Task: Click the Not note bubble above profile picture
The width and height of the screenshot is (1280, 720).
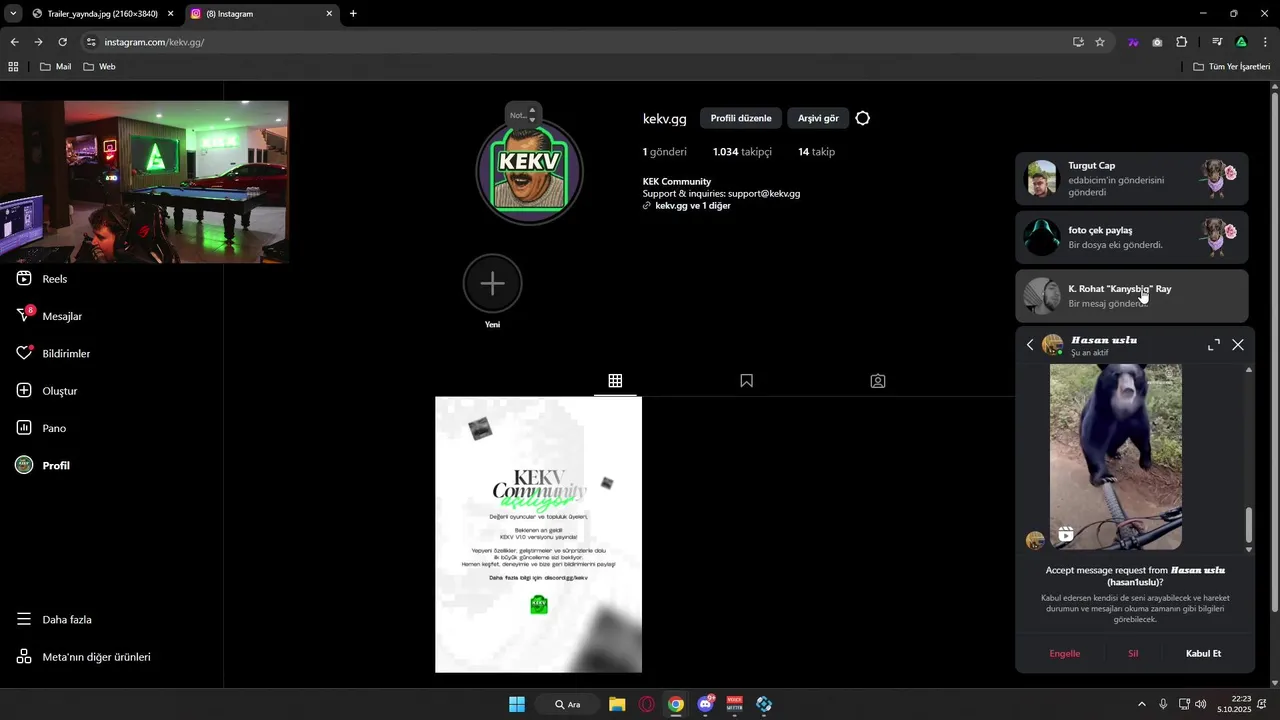Action: [524, 115]
